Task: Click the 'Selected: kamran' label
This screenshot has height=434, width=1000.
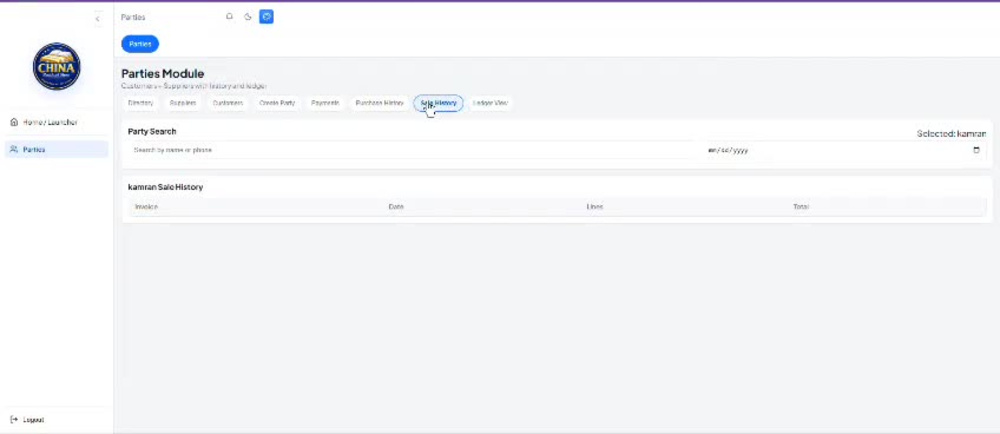Action: coord(952,134)
